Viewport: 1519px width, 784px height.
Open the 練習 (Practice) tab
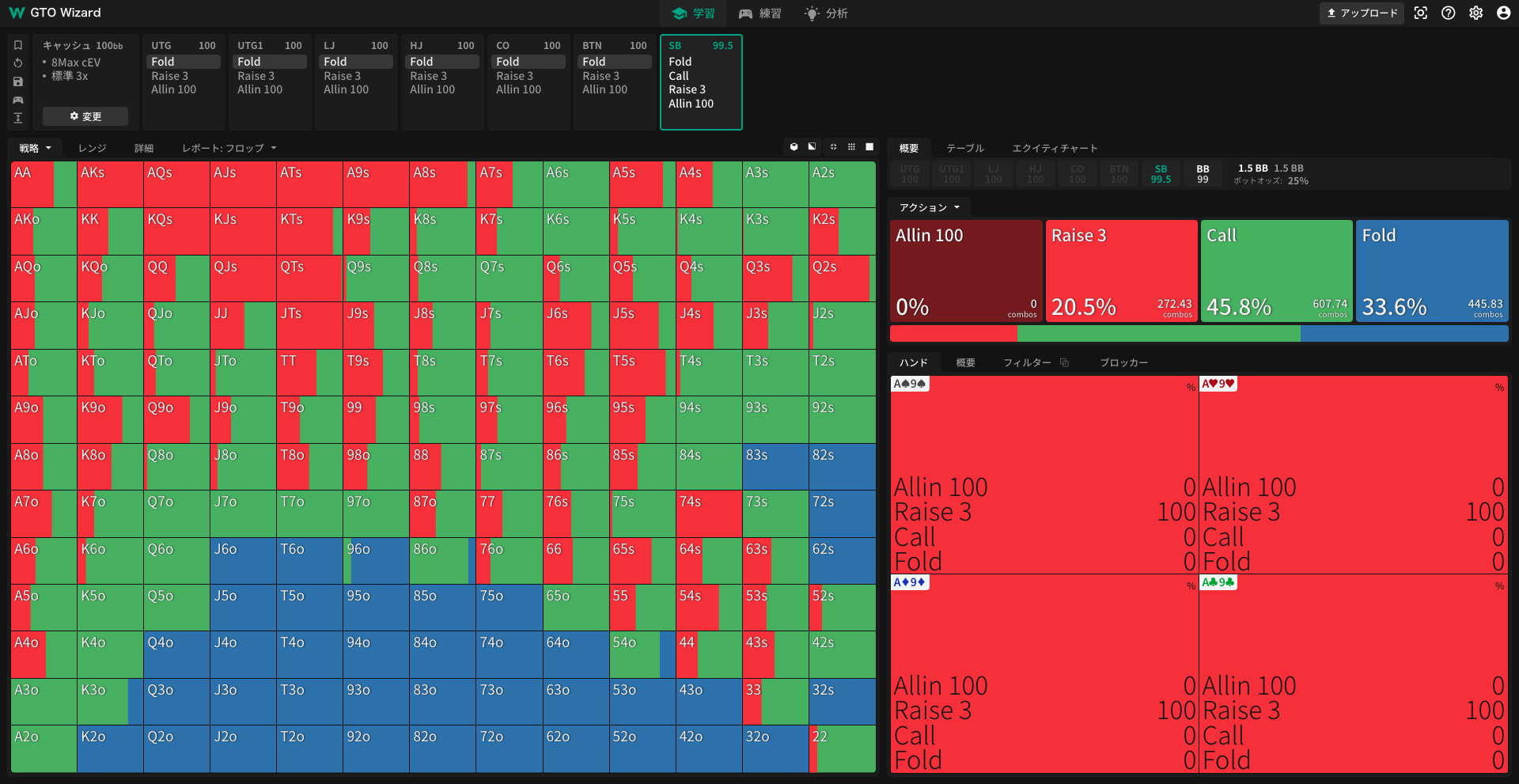coord(759,13)
